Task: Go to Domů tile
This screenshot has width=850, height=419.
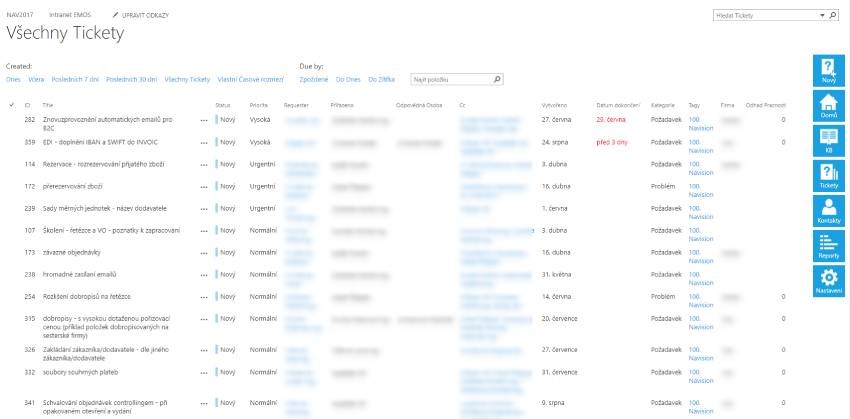Action: pos(828,106)
